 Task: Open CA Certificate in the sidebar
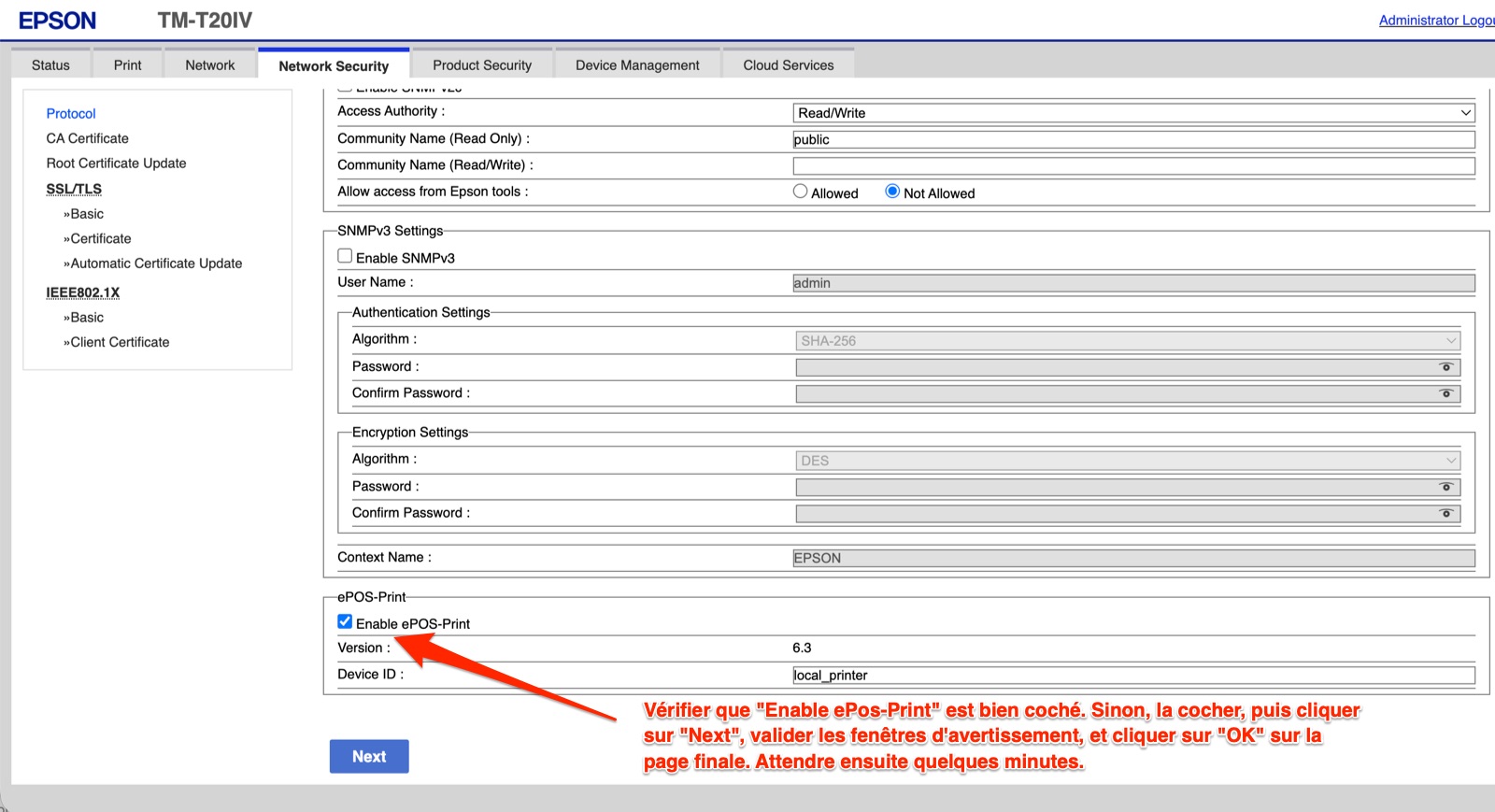88,138
